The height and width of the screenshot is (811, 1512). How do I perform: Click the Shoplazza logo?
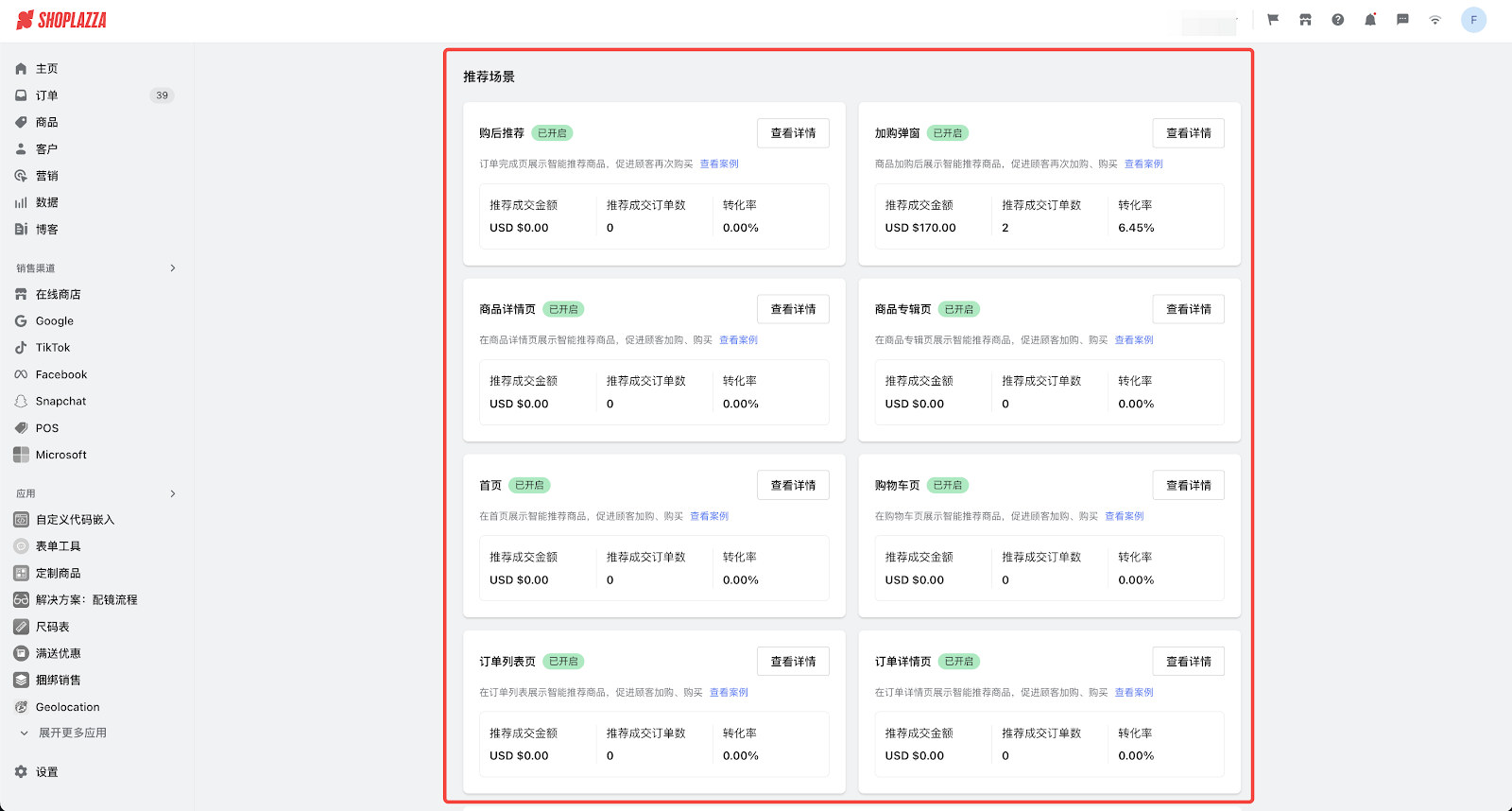61,20
